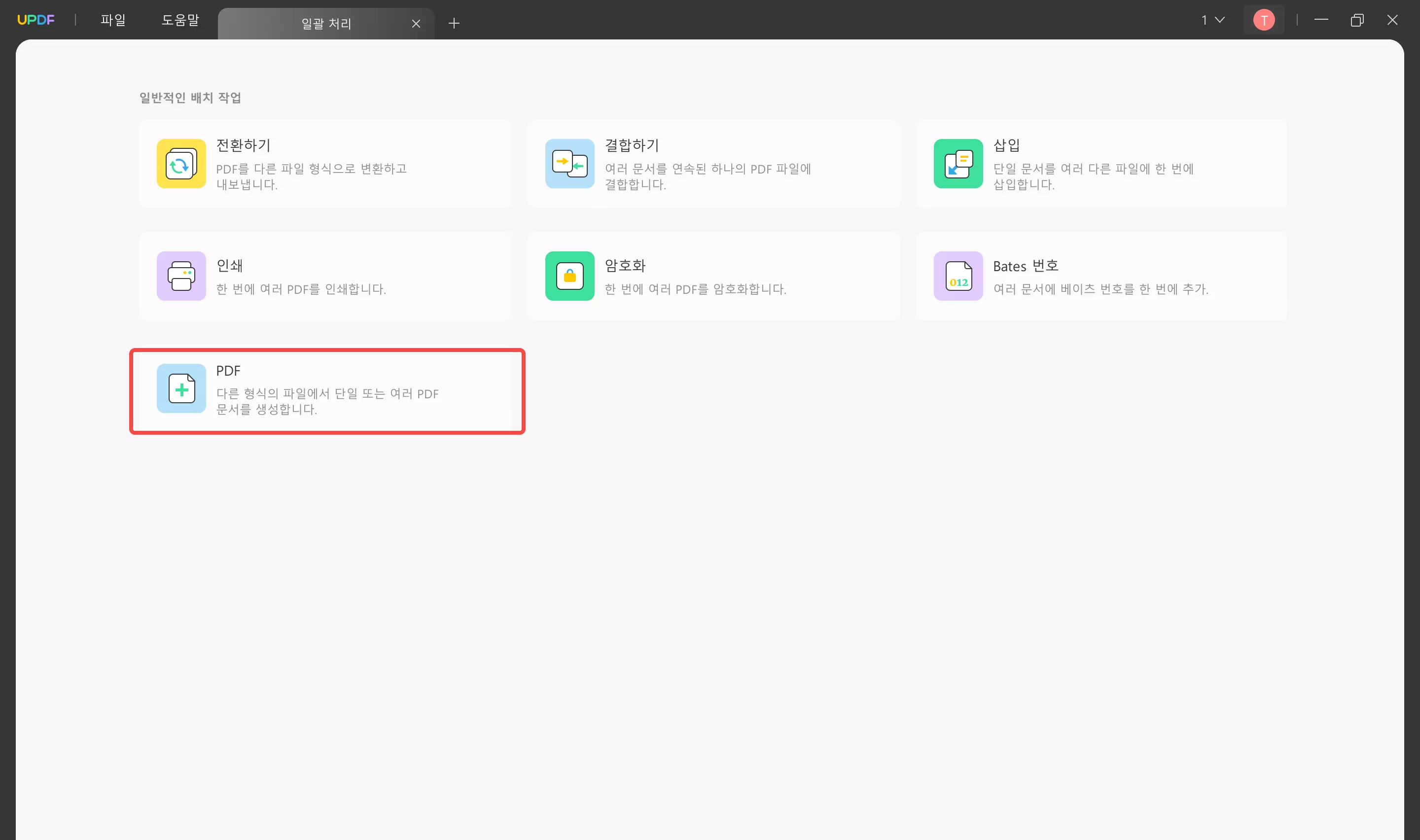
Task: Open the user avatar T profile
Action: [1264, 20]
